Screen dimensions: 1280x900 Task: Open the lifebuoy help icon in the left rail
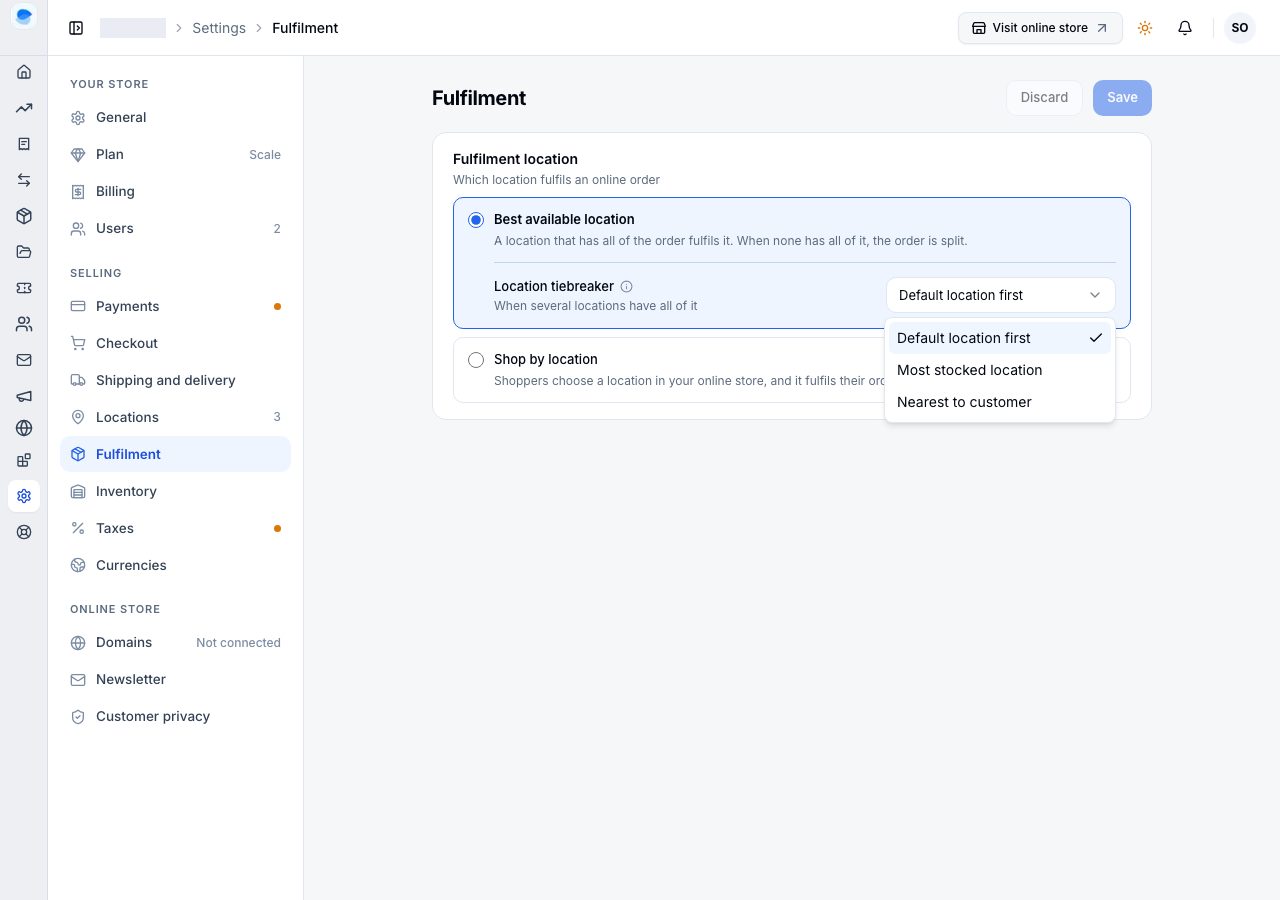pos(24,532)
